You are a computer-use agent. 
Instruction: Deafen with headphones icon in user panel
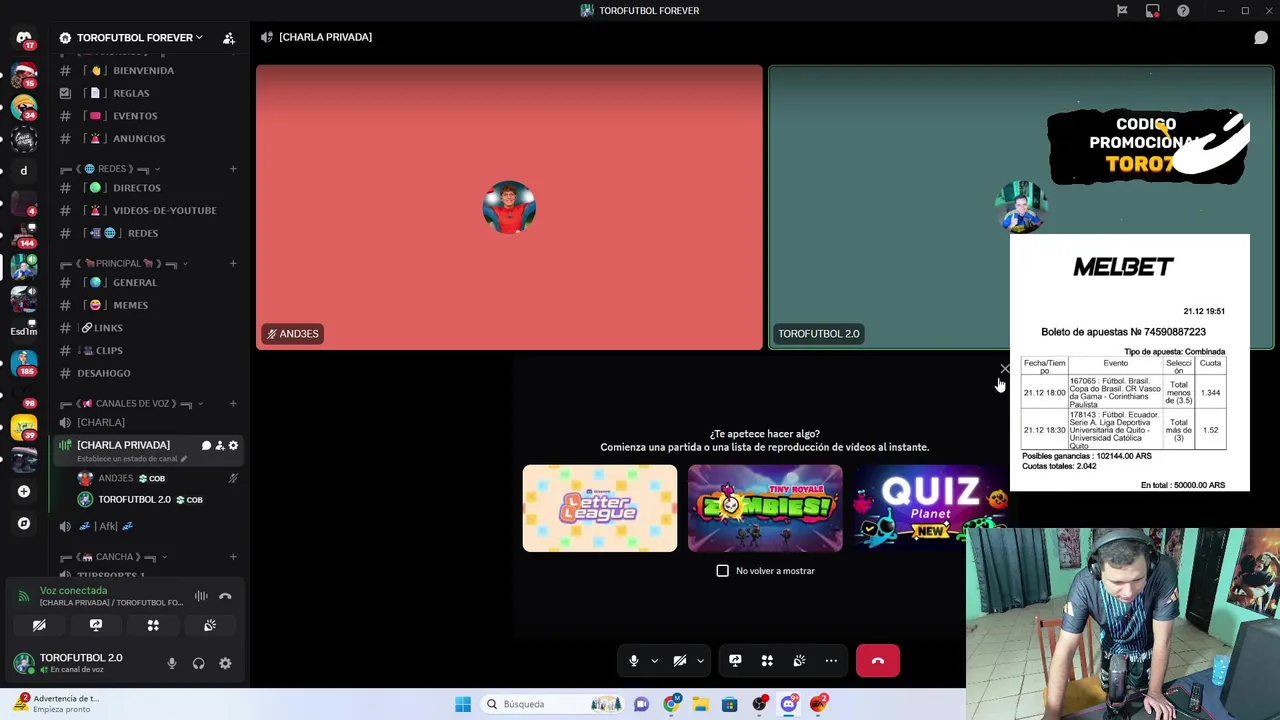(198, 663)
